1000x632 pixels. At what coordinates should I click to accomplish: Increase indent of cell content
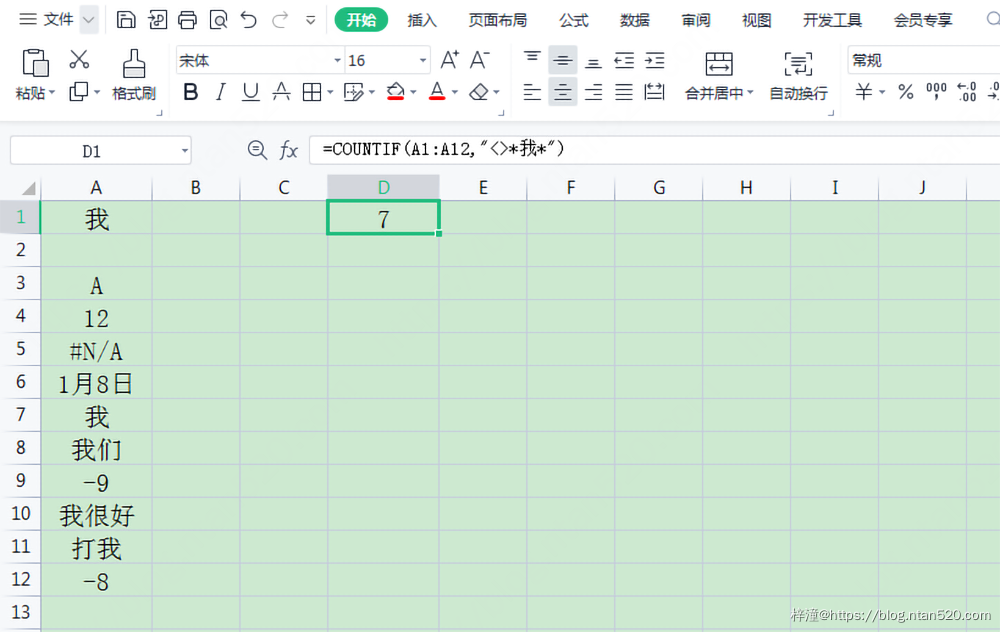(654, 61)
